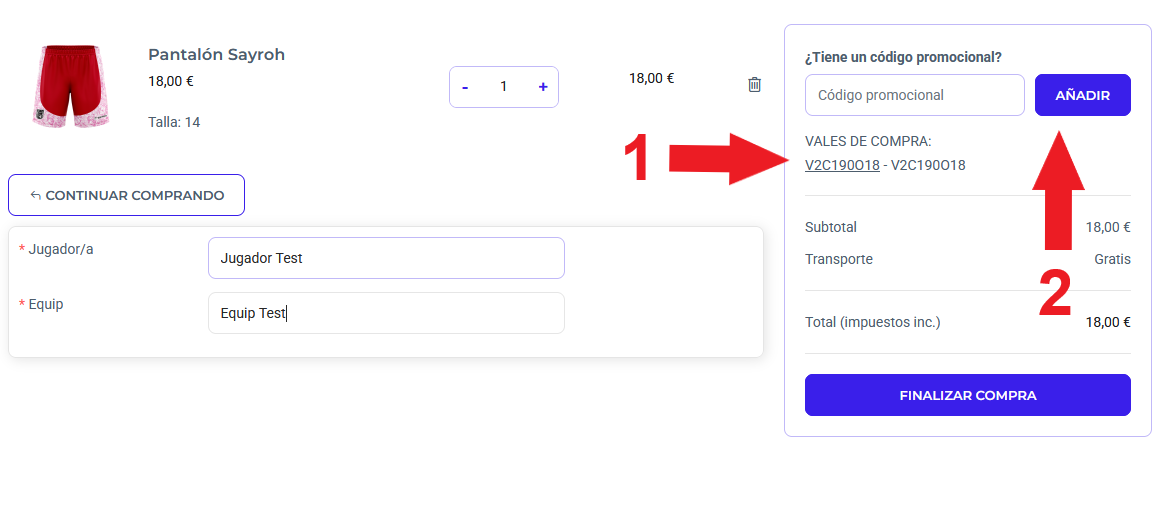Focus the Equip field containing Equip Test
This screenshot has width=1161, height=522.
387,312
